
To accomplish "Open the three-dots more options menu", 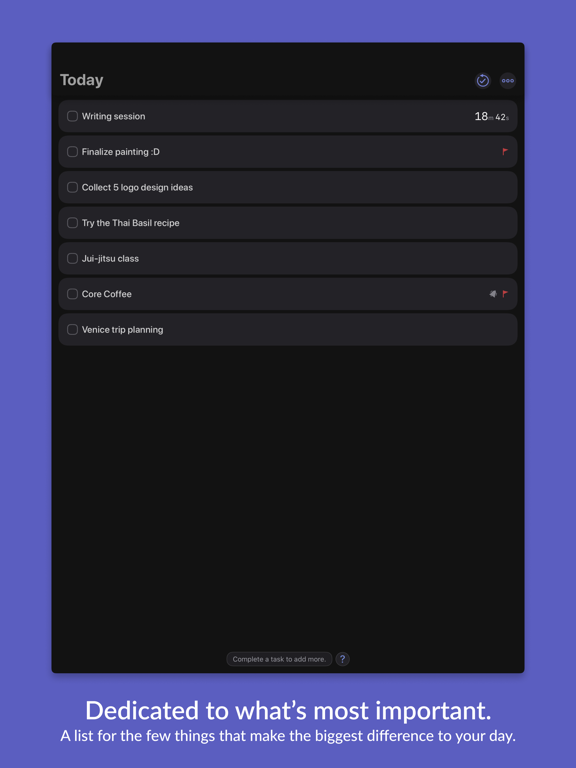I will click(507, 80).
